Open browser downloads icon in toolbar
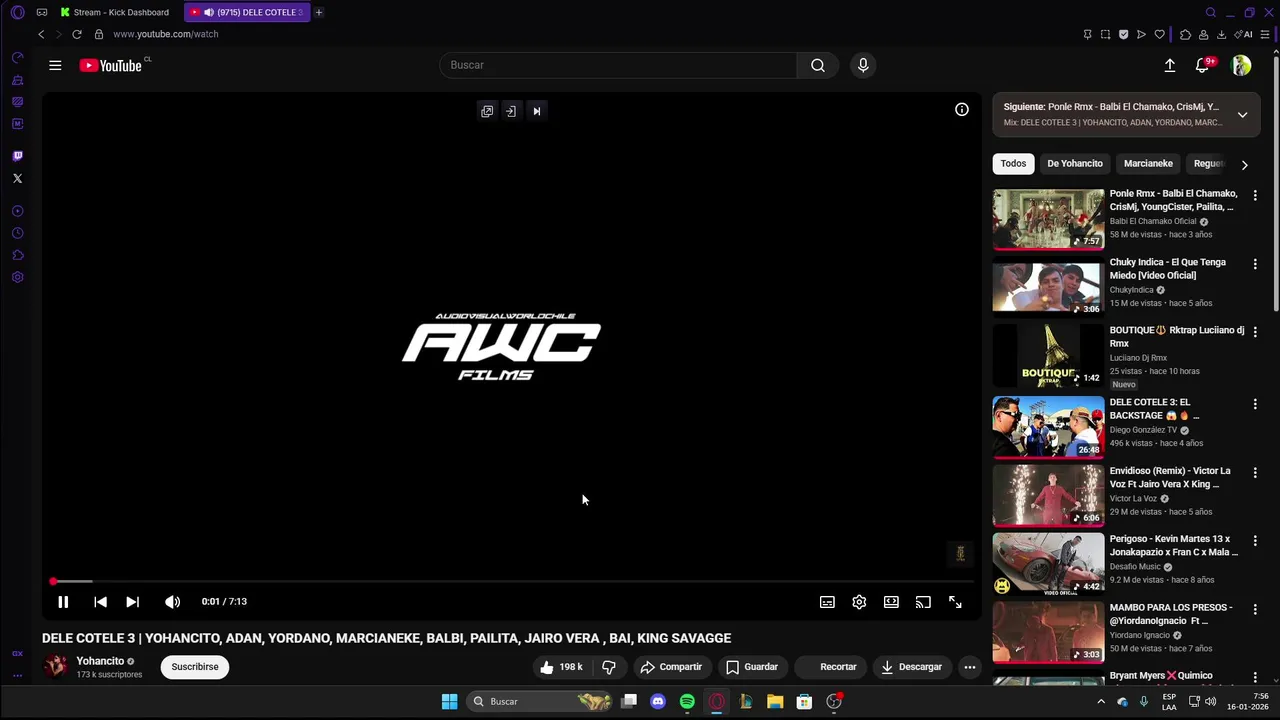This screenshot has width=1280, height=720. 1221,34
